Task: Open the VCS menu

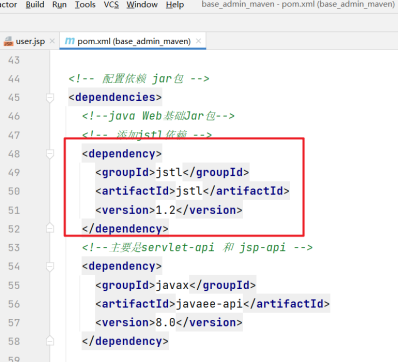Action: [x=111, y=5]
